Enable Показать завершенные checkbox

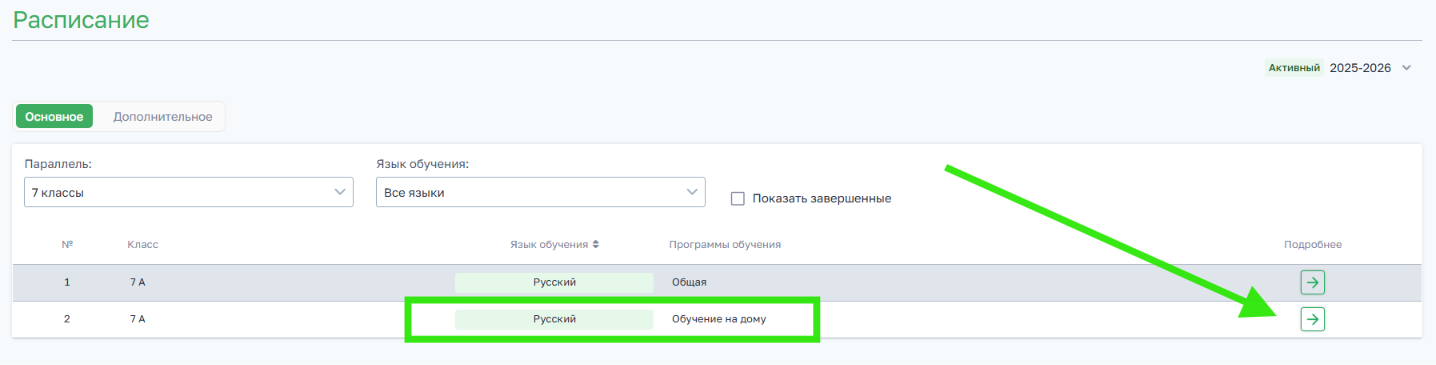coord(738,198)
